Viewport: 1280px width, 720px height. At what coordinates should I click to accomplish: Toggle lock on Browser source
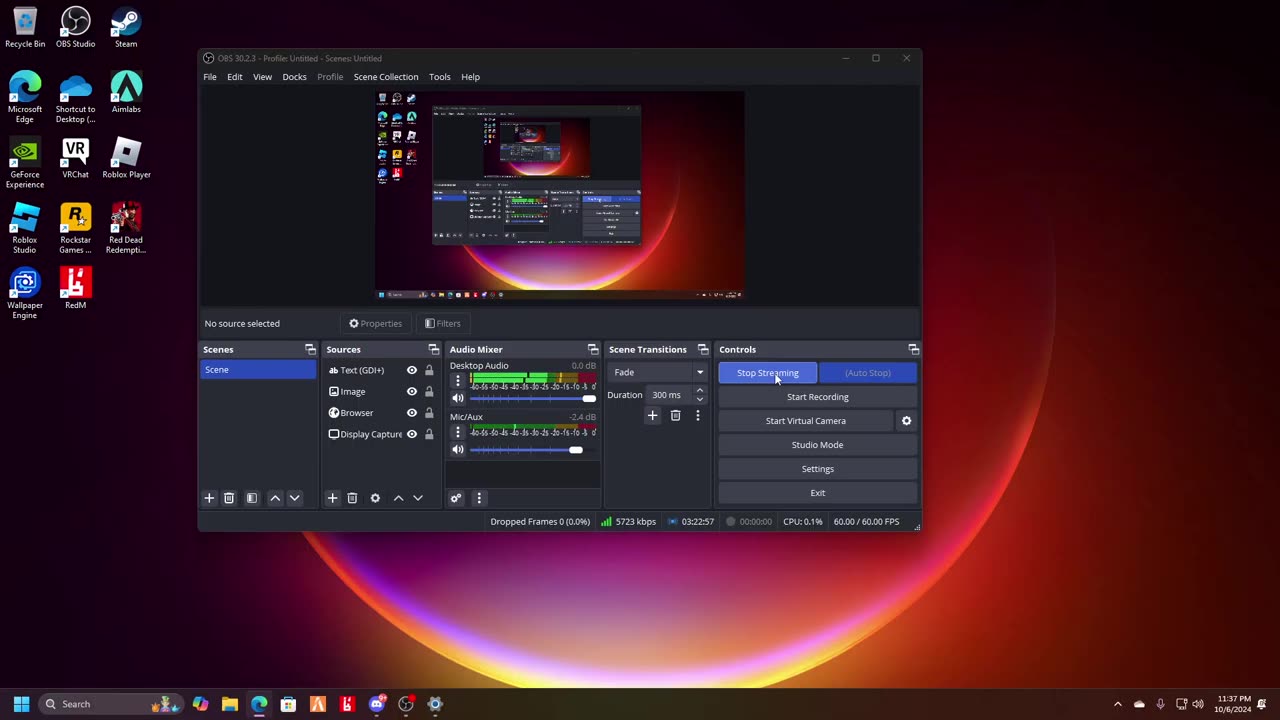(x=429, y=413)
